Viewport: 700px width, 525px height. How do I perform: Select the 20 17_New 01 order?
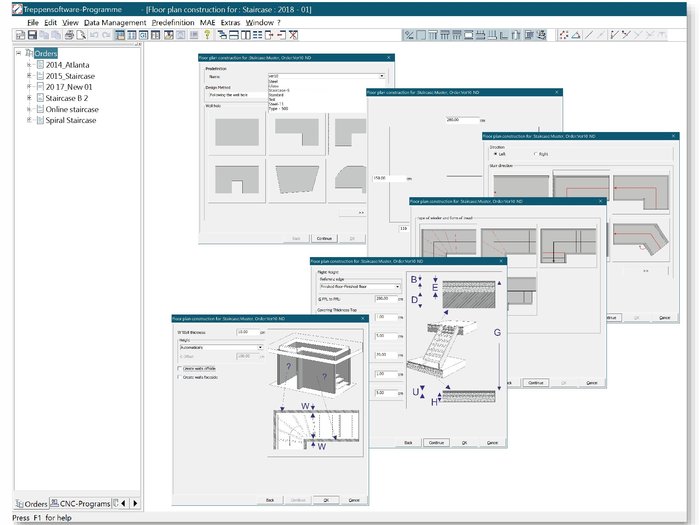[x=69, y=87]
